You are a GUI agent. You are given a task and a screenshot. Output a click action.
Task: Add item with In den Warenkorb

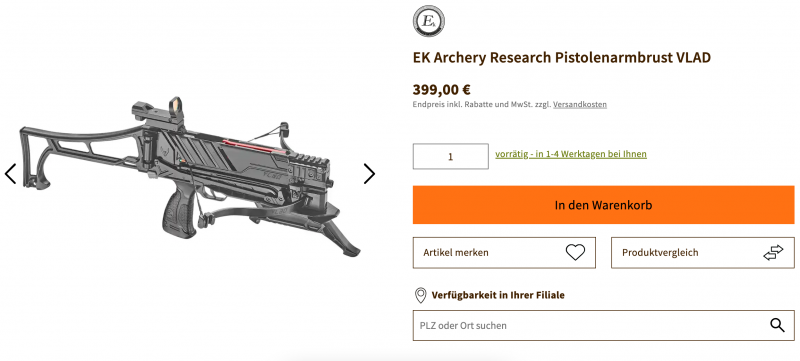[x=604, y=205]
